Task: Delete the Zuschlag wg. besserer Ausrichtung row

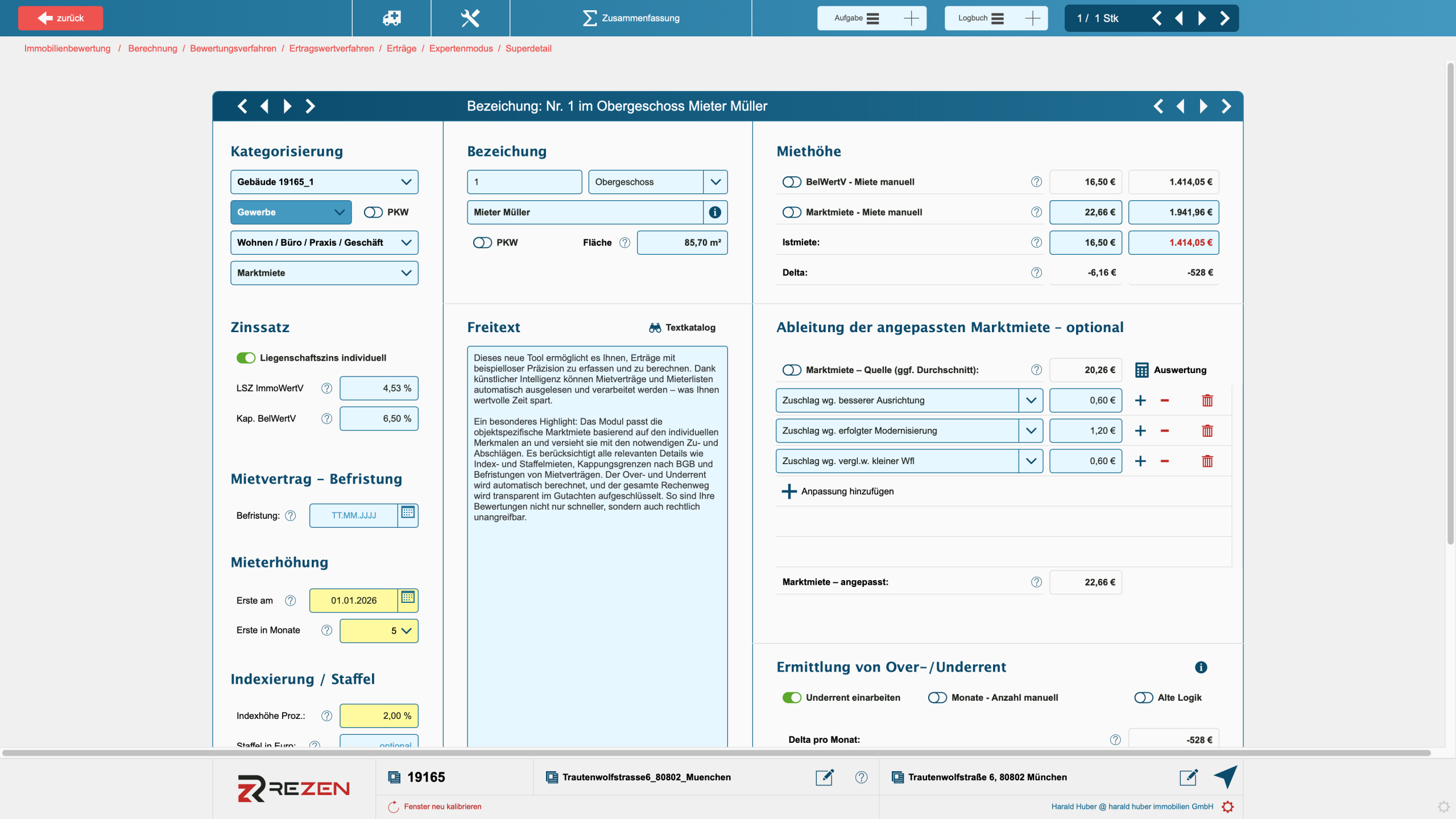Action: click(x=1207, y=400)
